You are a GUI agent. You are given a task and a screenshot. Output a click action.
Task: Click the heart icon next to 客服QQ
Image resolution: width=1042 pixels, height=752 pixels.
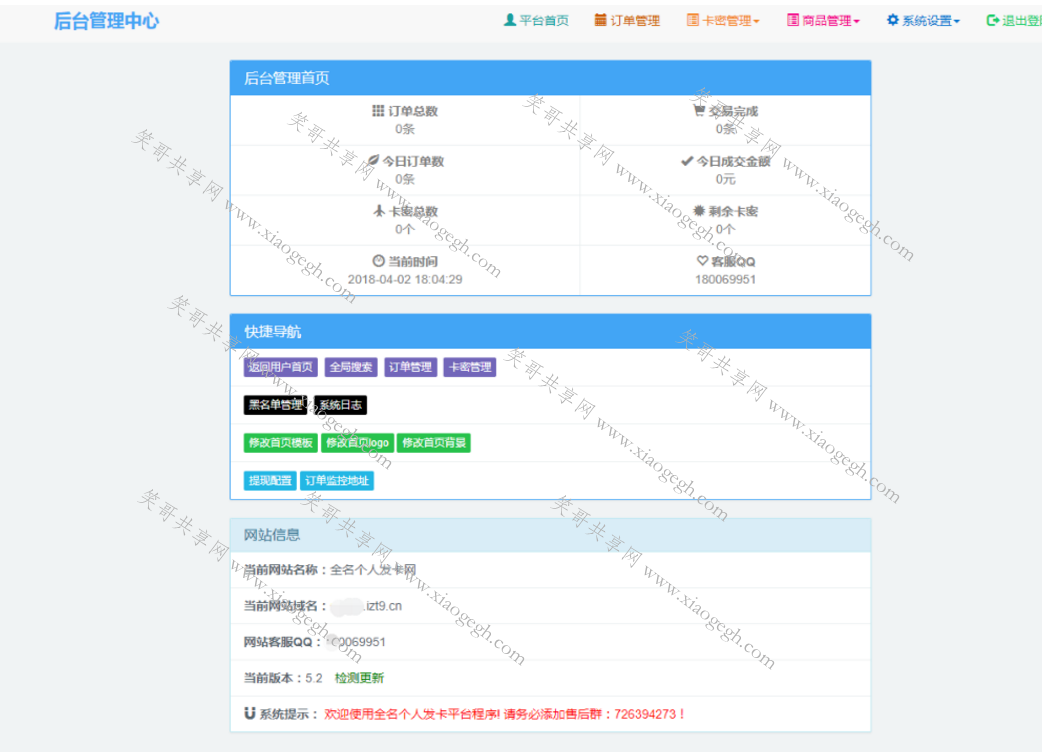[702, 260]
